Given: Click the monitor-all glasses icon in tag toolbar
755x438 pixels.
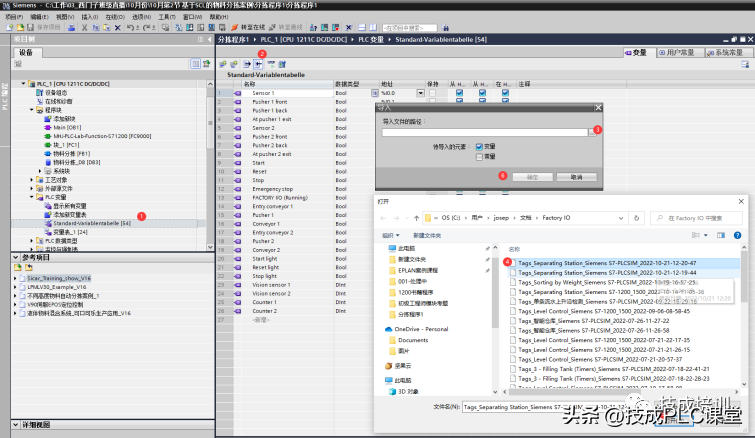Looking at the screenshot, I should (272, 64).
